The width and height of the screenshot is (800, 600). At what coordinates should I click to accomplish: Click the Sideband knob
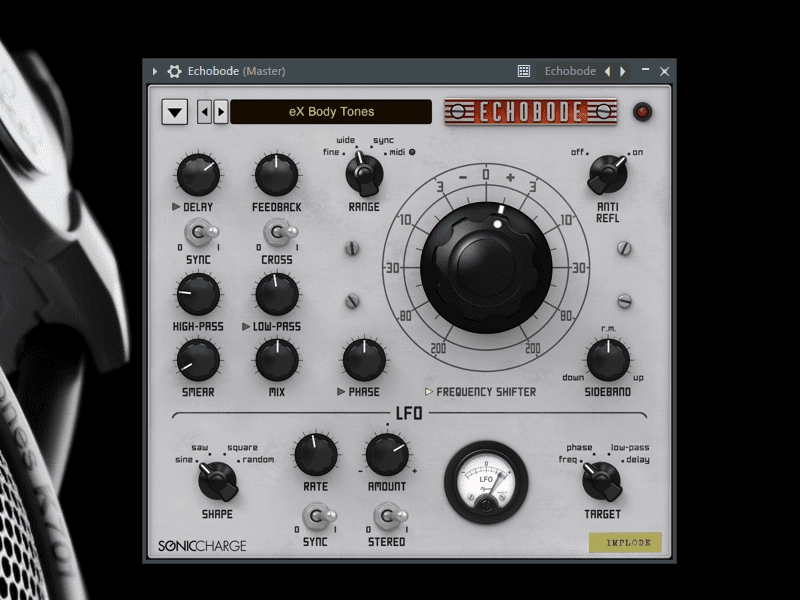[x=608, y=360]
